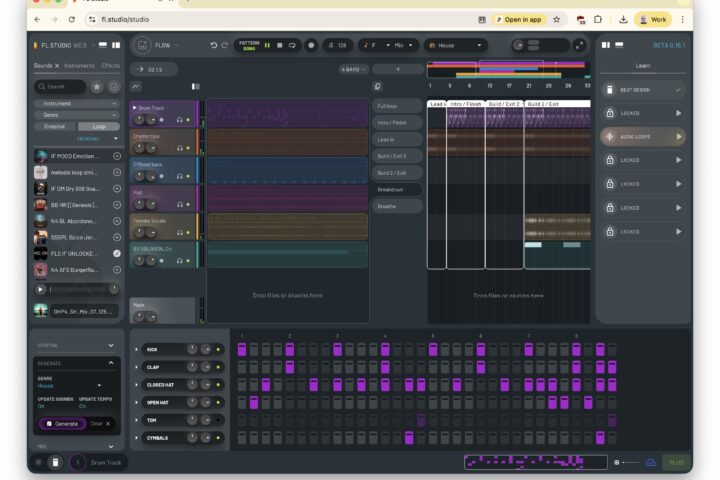The width and height of the screenshot is (720, 480).
Task: Open the first LOCKED lesson lock icon
Action: (610, 113)
